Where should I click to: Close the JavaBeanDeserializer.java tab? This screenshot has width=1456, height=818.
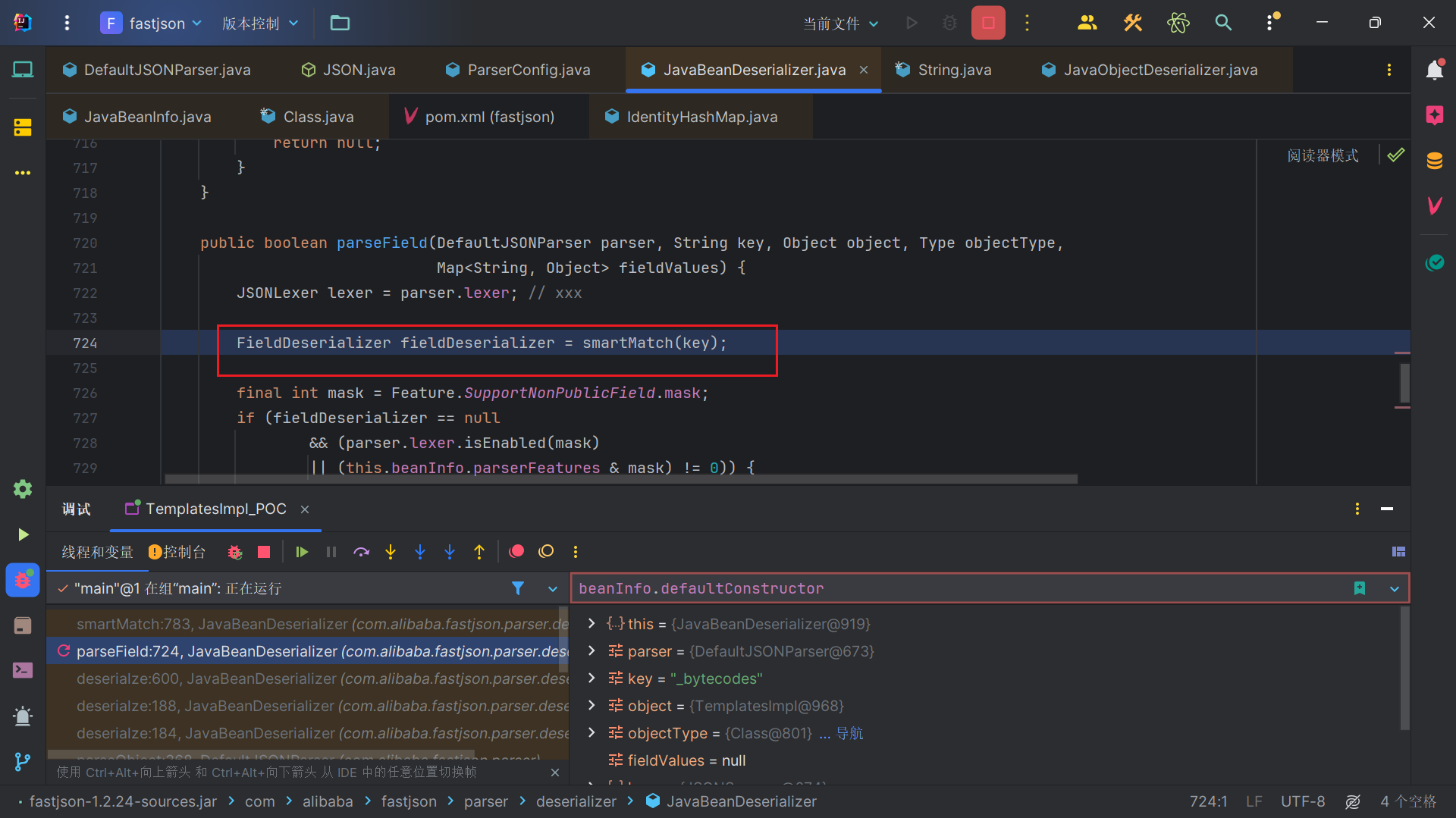(864, 70)
